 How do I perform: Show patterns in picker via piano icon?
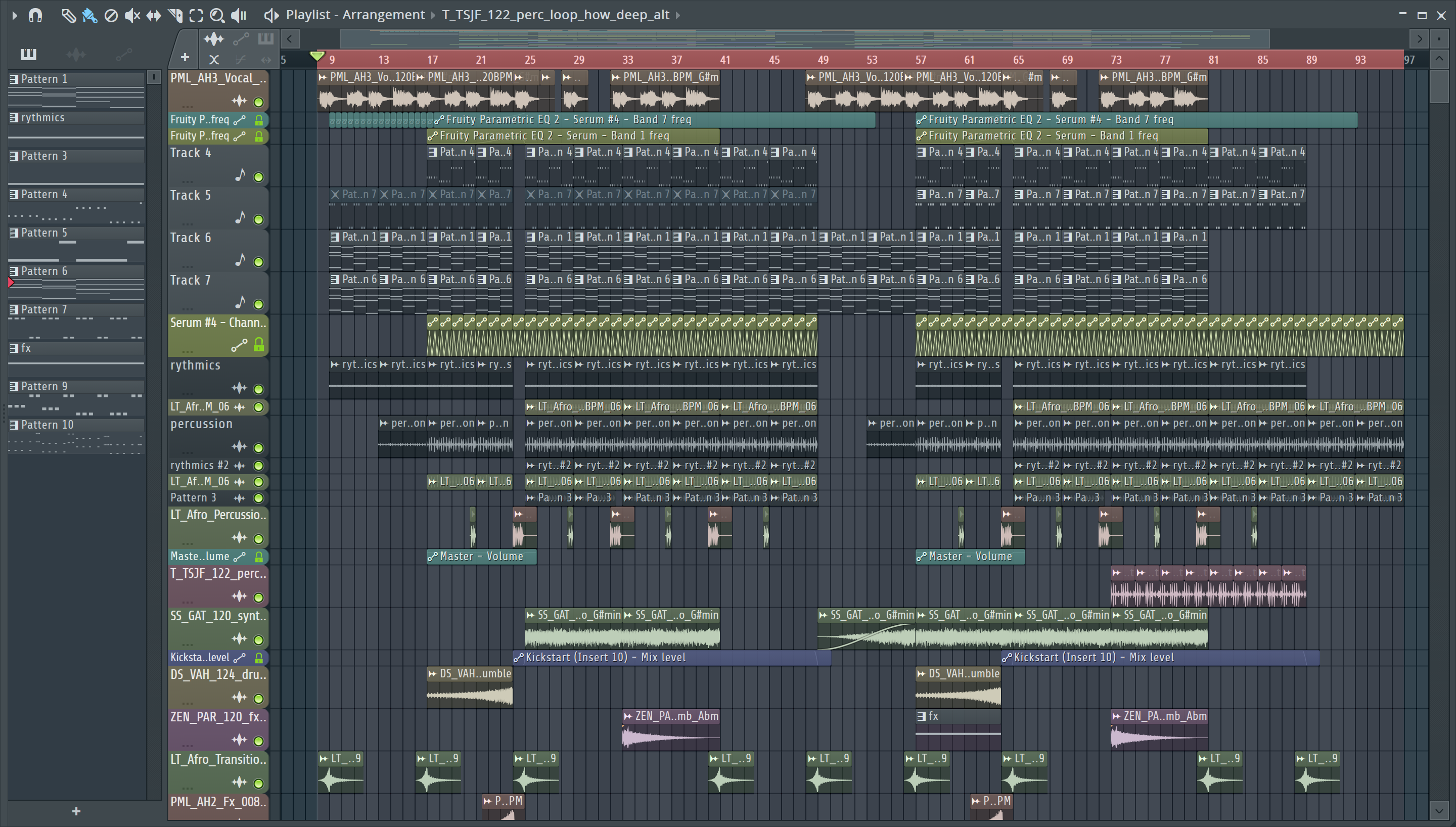(x=28, y=55)
